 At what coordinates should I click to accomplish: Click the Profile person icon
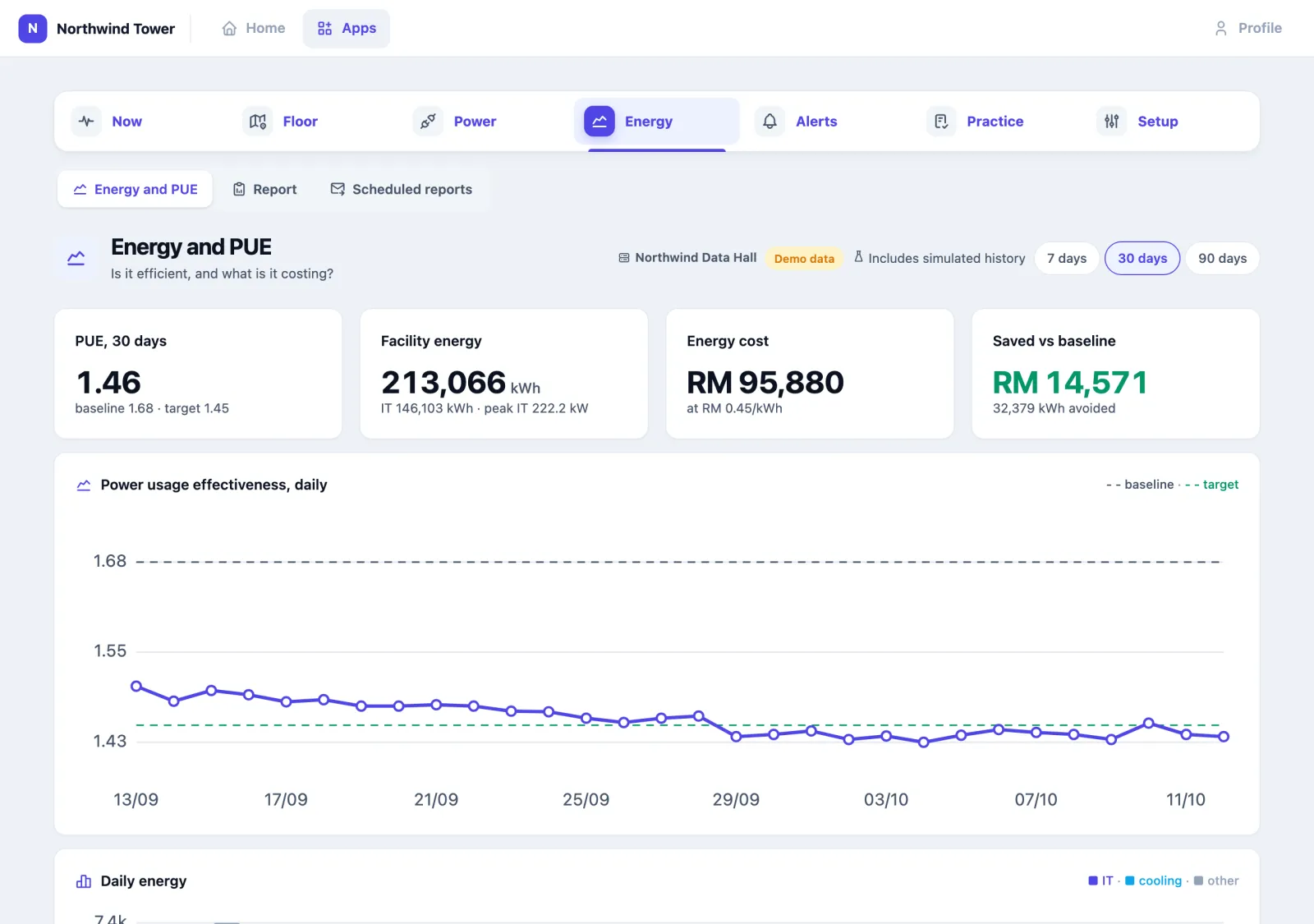[x=1221, y=29]
